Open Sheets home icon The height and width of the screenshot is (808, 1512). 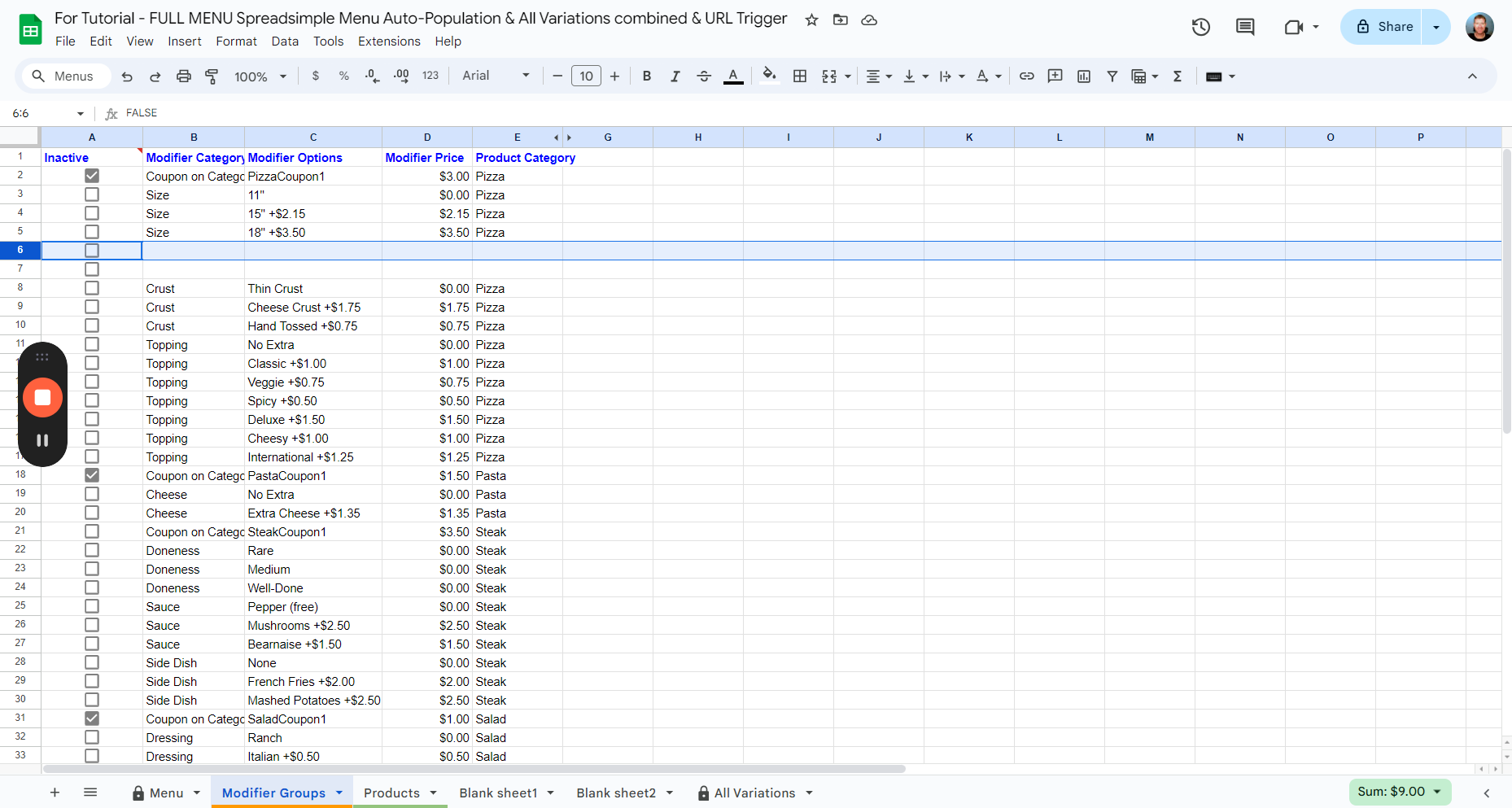[x=30, y=30]
